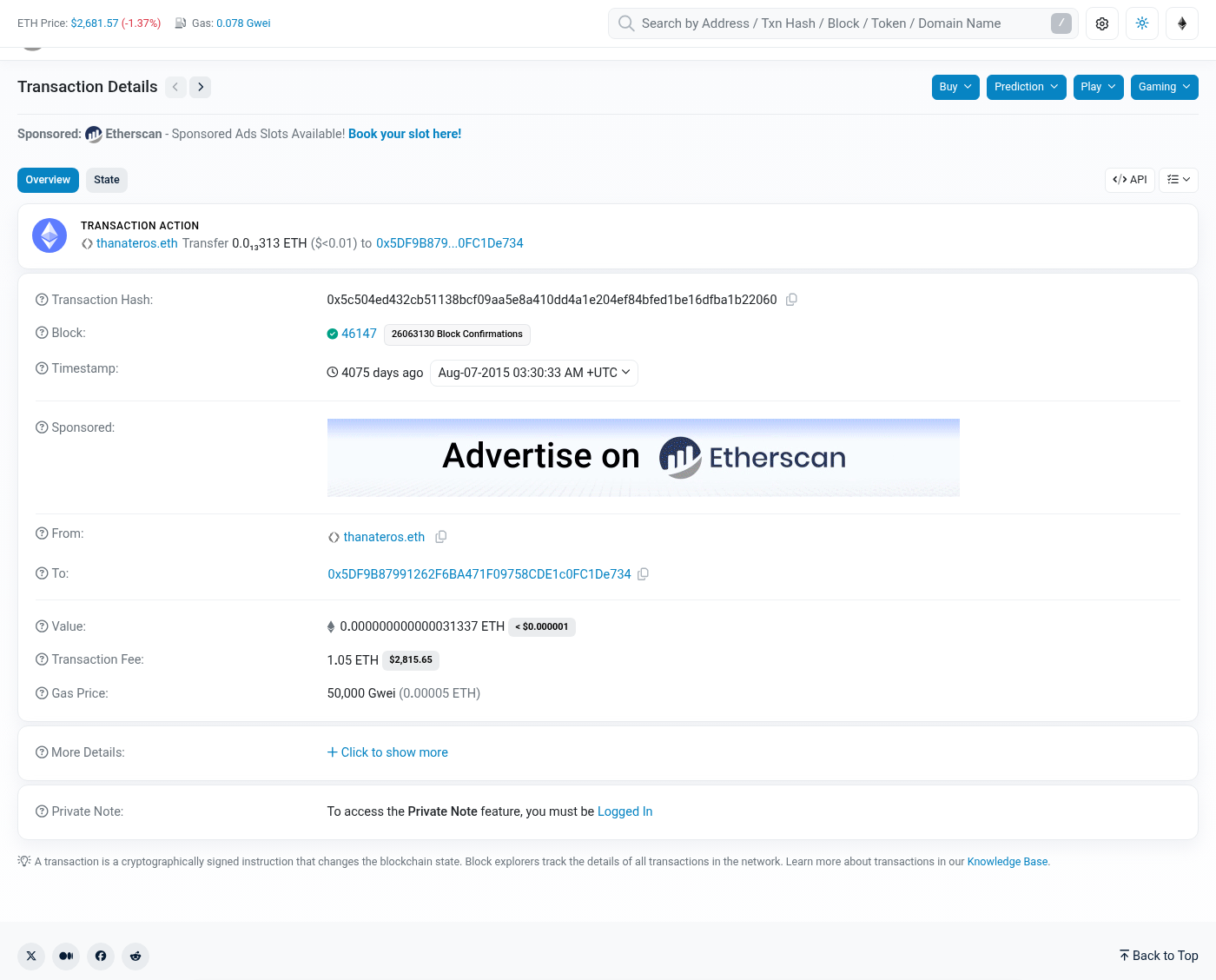The width and height of the screenshot is (1216, 980).
Task: Toggle the light/dark theme sun icon
Action: tap(1142, 23)
